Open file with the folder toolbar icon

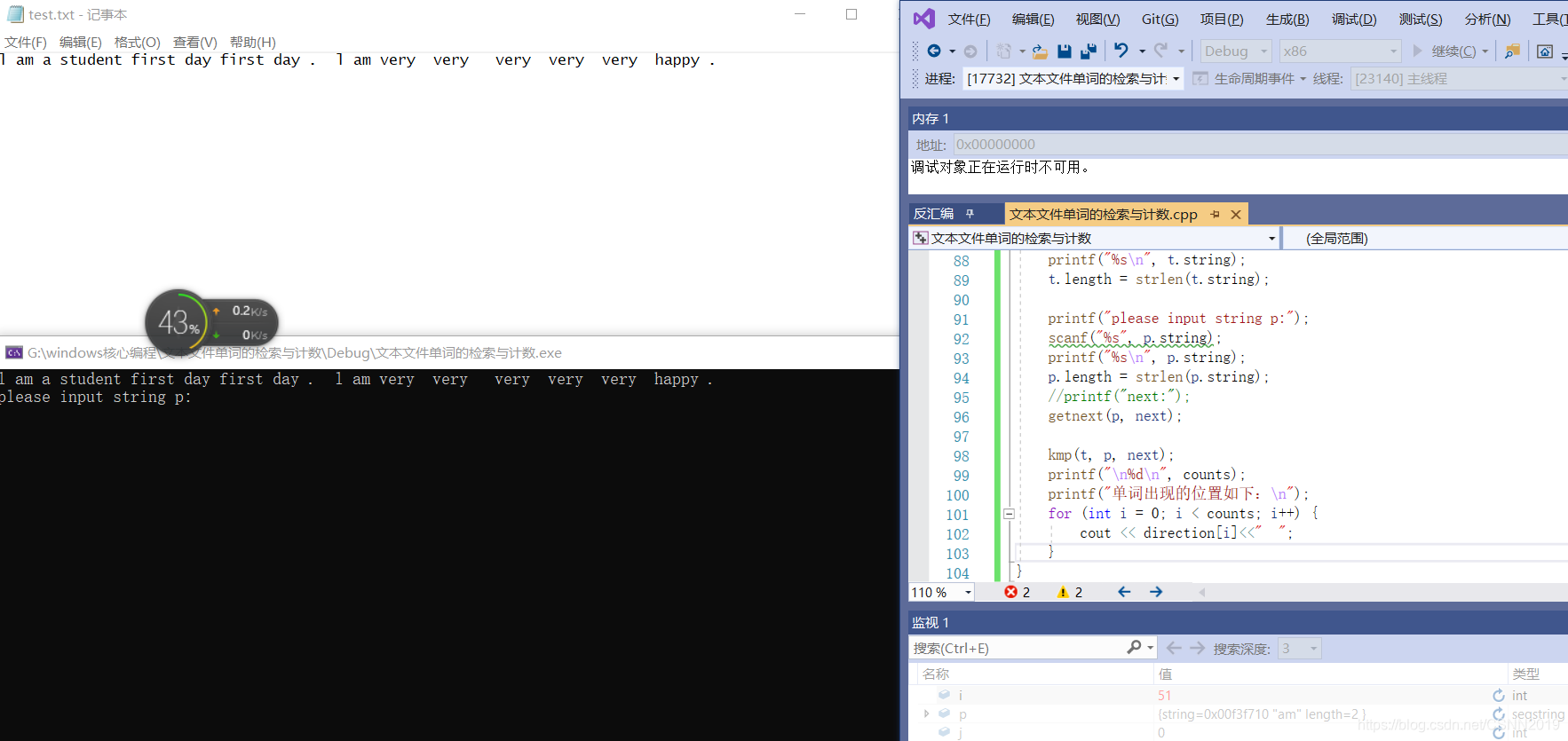1040,51
